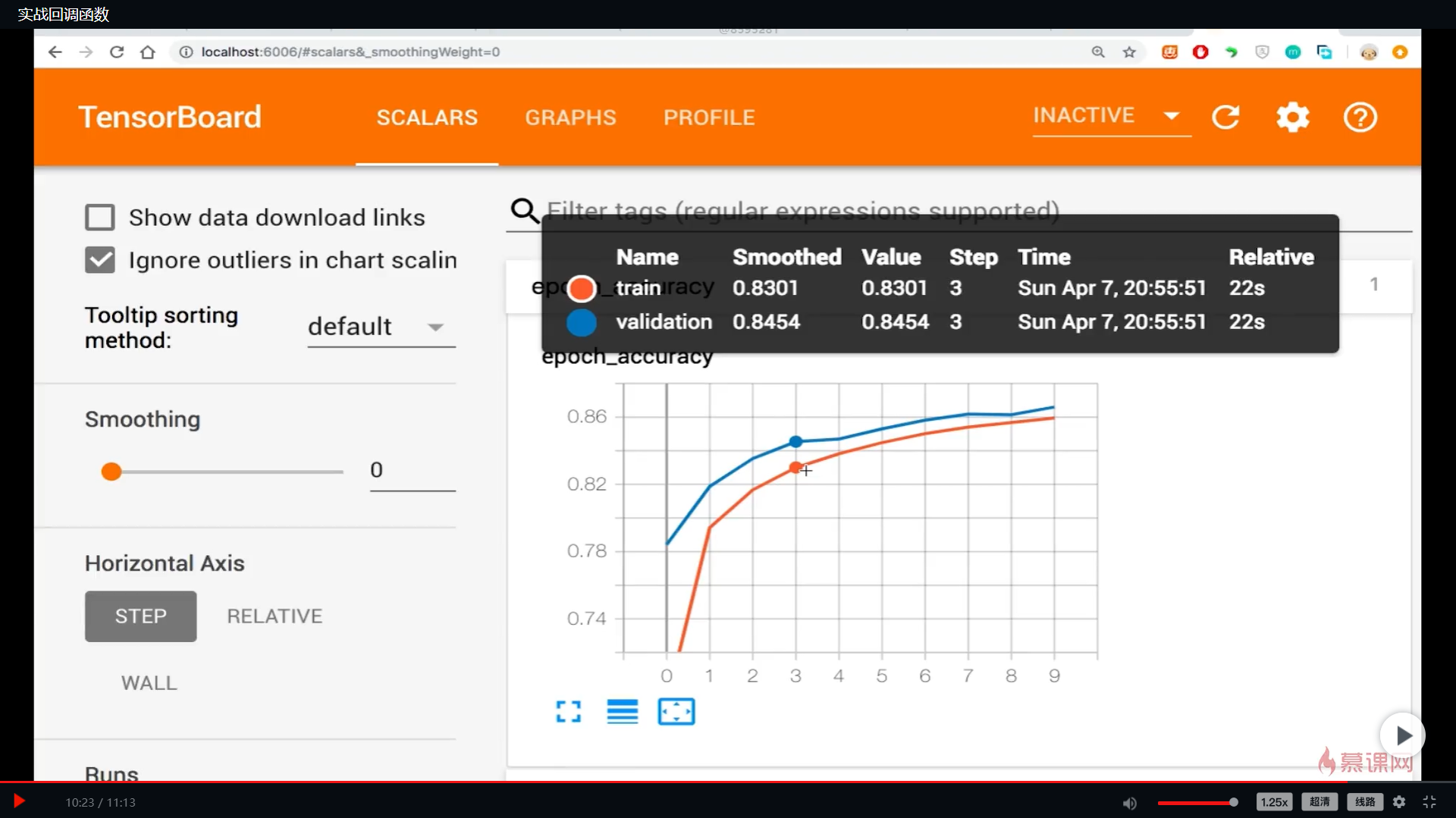
Task: Mute video with the volume icon
Action: 1130,802
